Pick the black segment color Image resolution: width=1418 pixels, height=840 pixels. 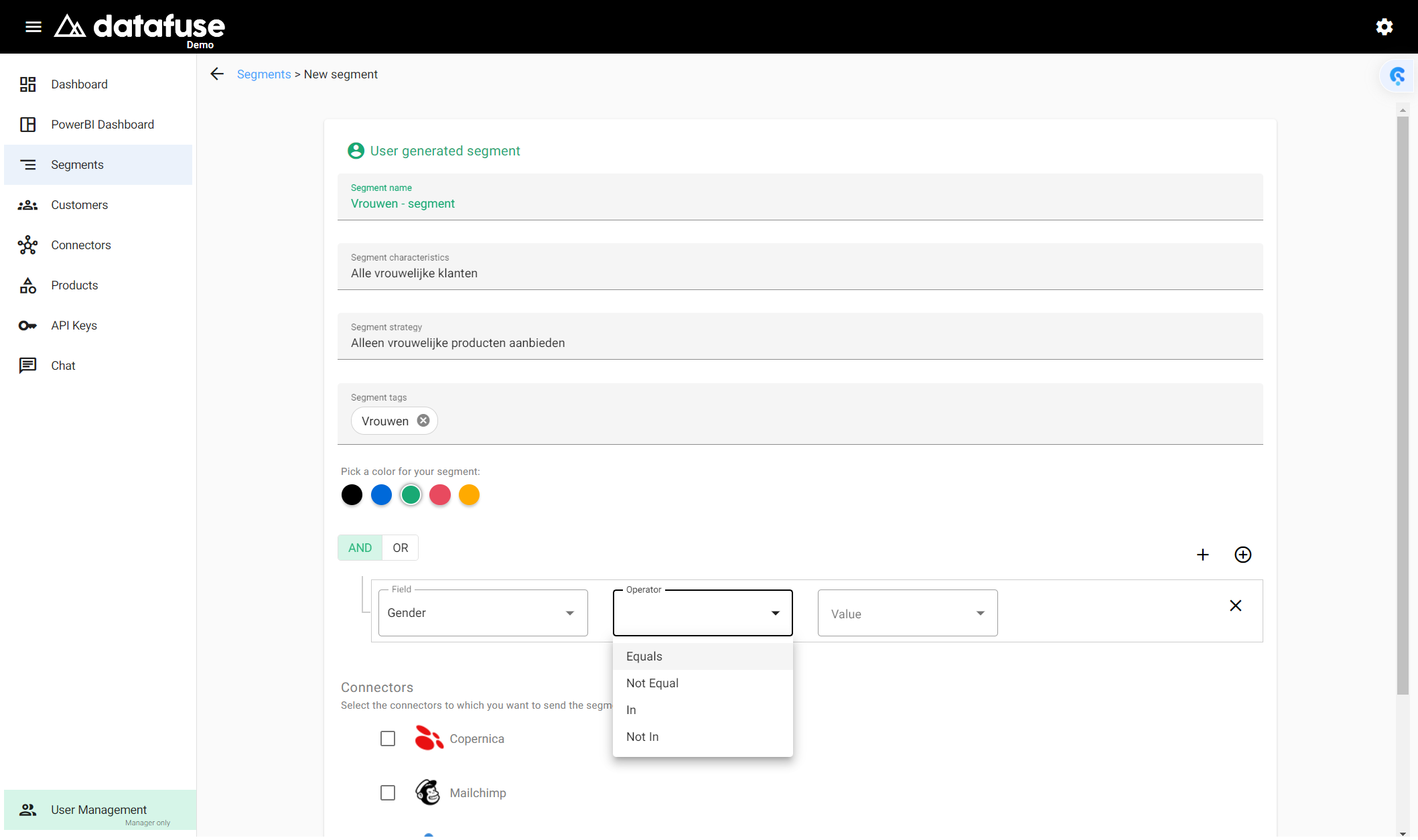[352, 495]
